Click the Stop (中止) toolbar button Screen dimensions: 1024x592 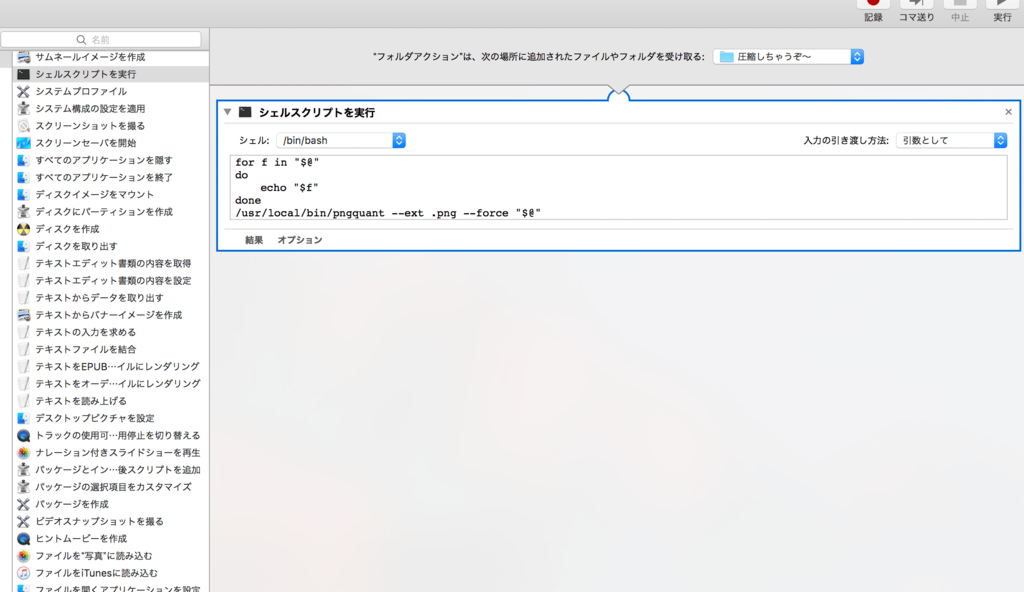tap(960, 11)
